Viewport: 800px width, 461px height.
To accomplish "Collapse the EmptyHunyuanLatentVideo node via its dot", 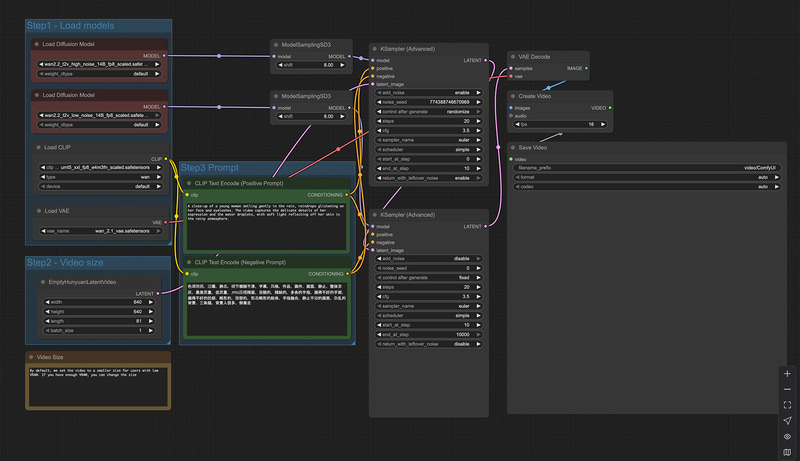I will pos(43,282).
